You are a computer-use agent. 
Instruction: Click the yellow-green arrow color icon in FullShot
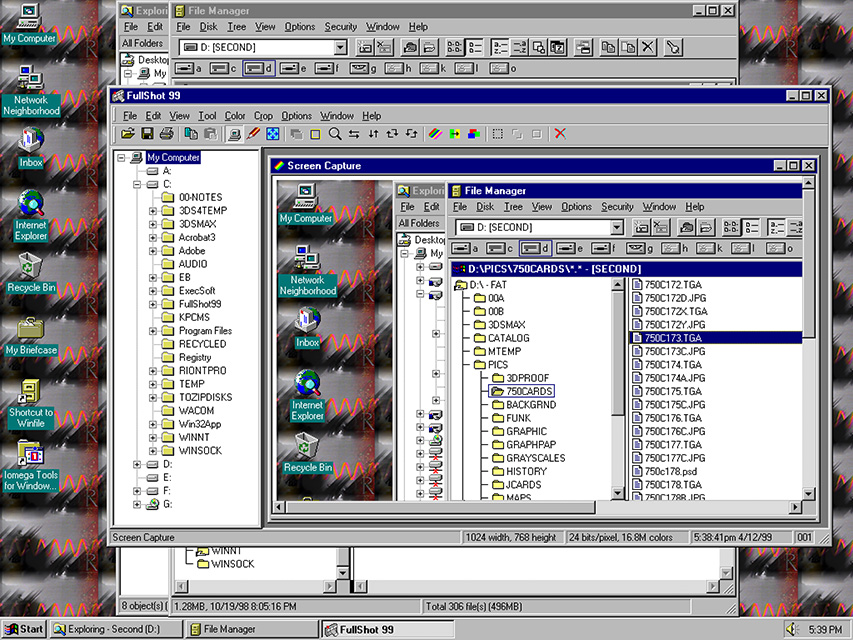tap(455, 134)
